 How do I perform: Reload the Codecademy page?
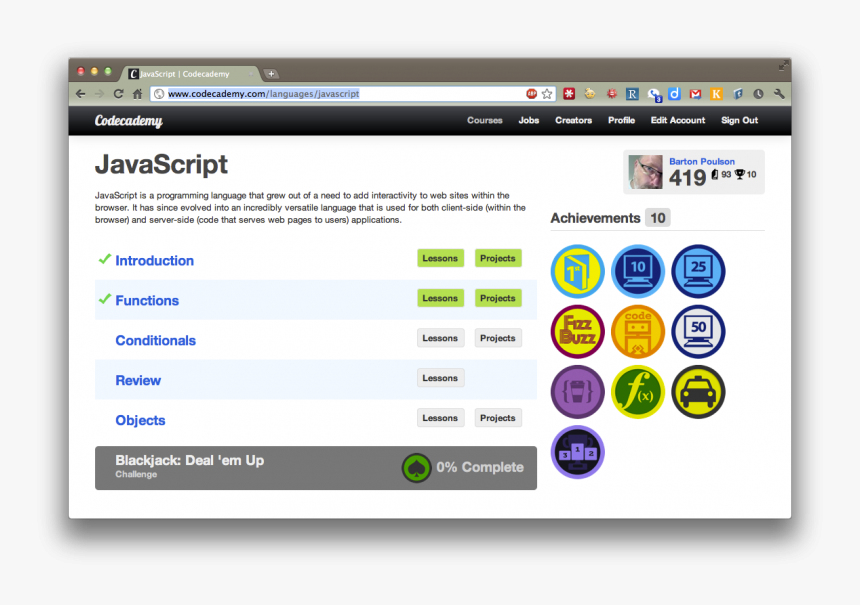(x=118, y=94)
